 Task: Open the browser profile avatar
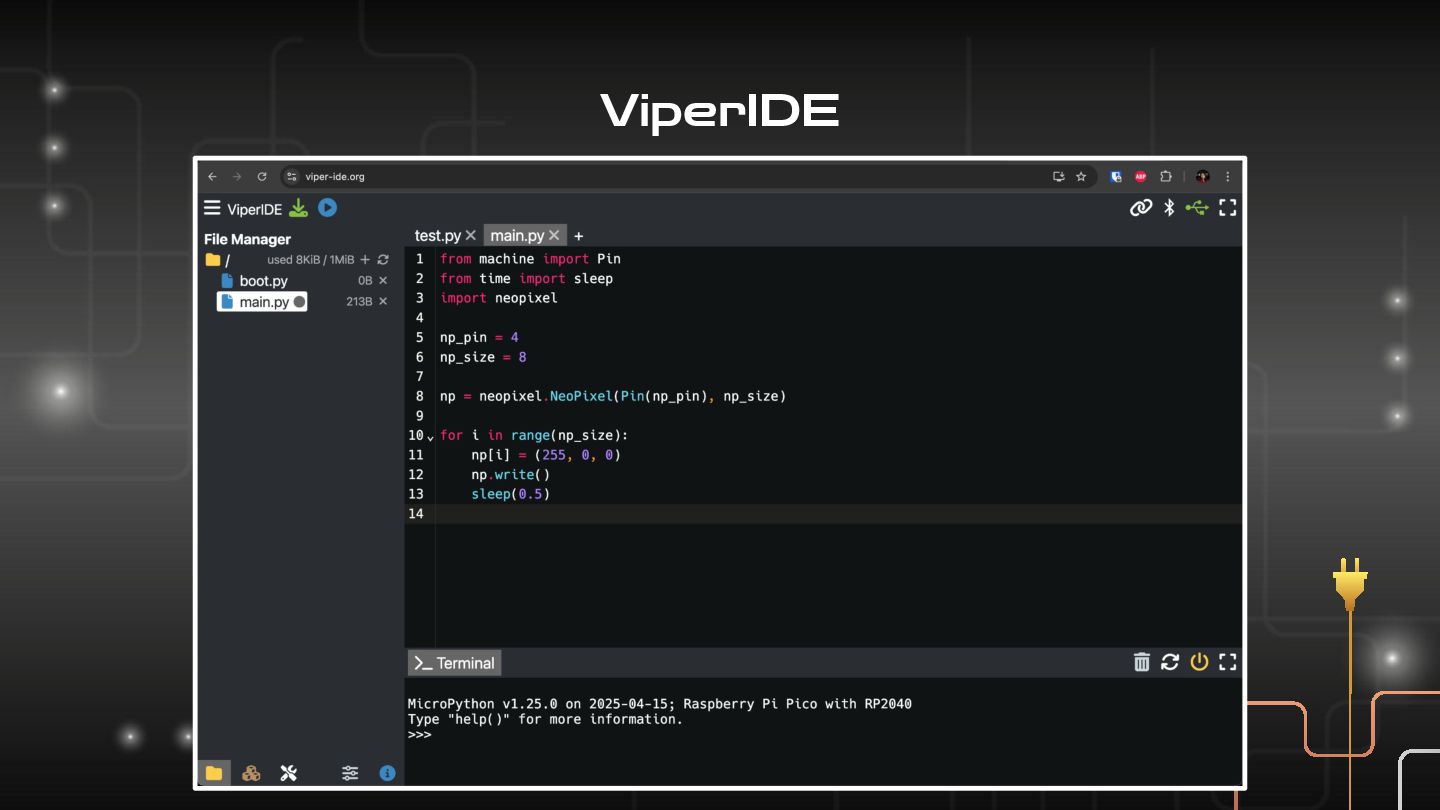(1203, 177)
